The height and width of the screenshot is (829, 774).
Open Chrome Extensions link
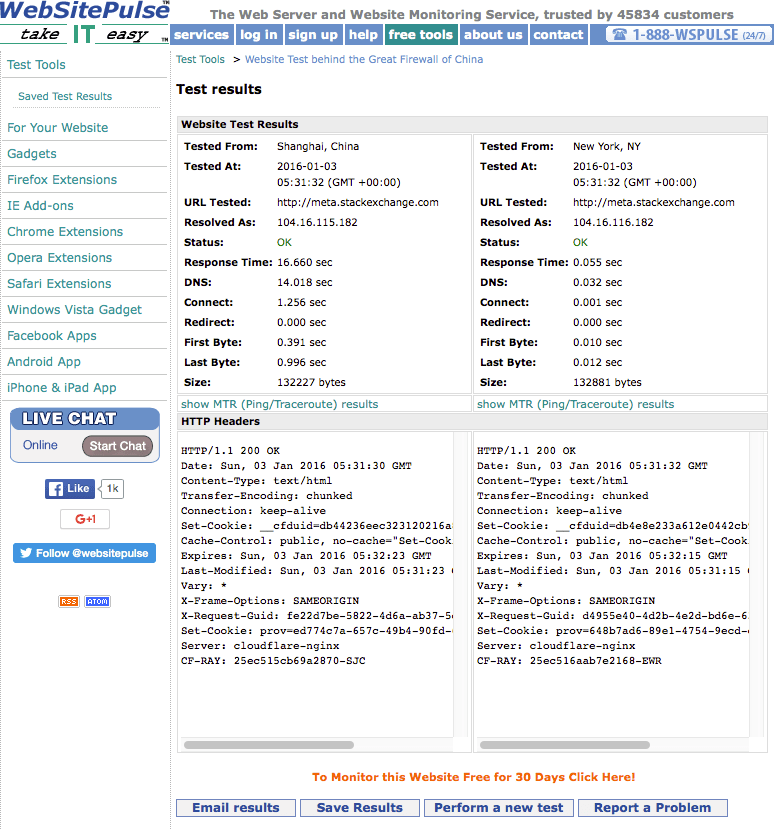click(x=65, y=232)
